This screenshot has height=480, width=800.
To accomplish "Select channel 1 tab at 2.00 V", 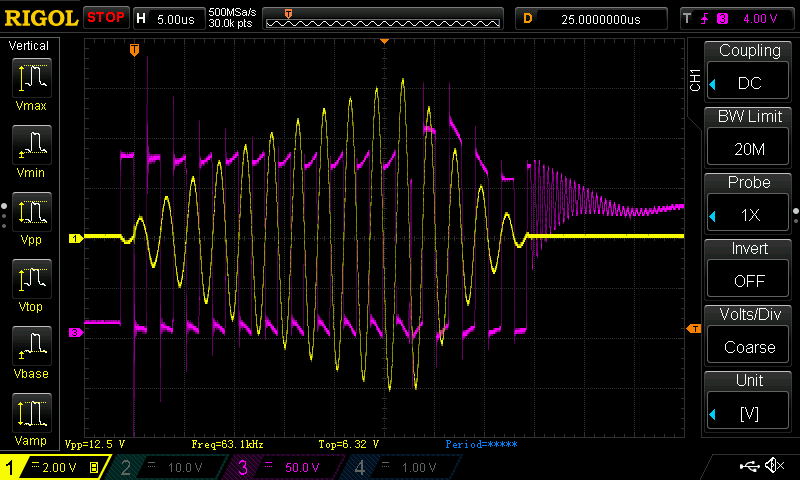I will click(x=52, y=467).
